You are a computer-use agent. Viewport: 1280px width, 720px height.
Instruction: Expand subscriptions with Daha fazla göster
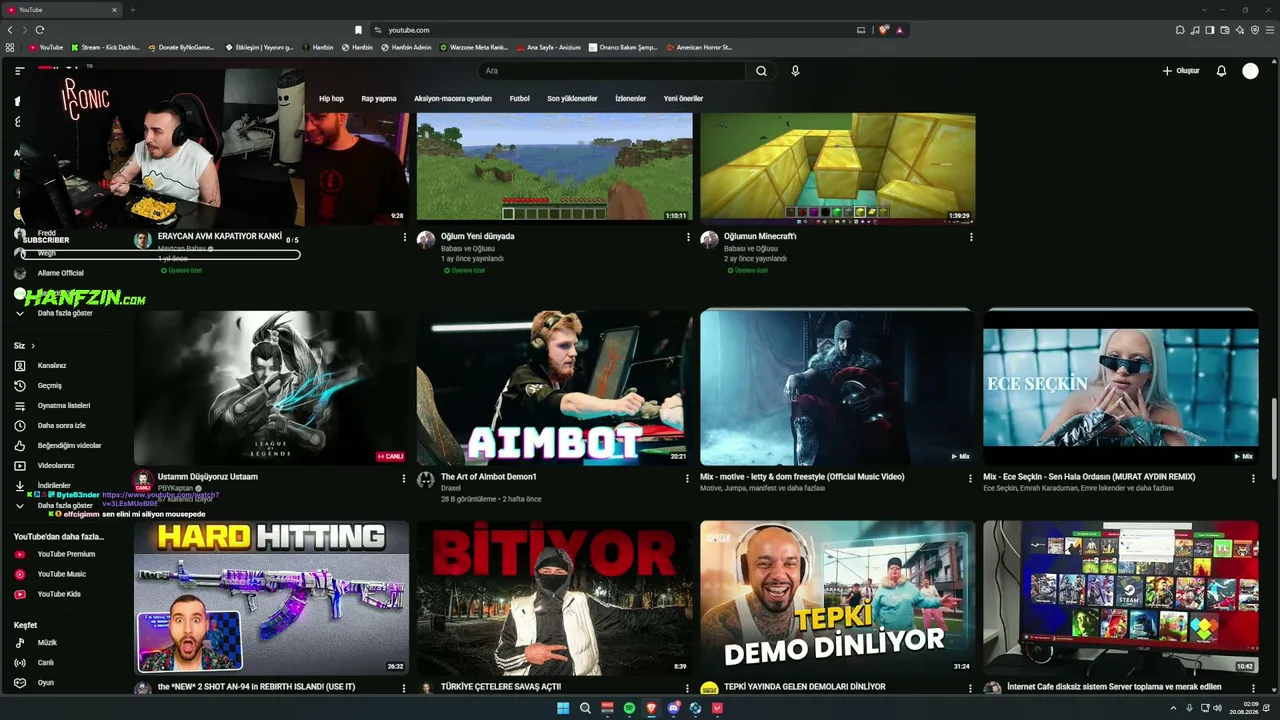pyautogui.click(x=56, y=313)
